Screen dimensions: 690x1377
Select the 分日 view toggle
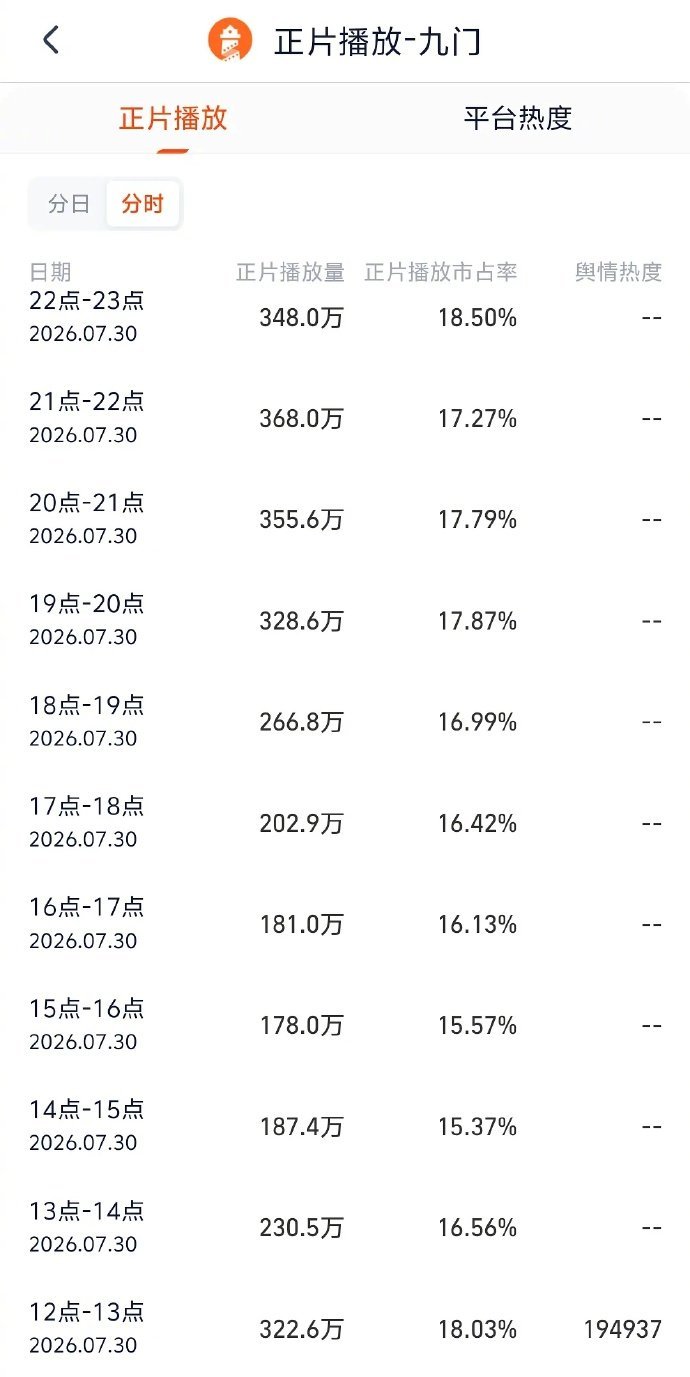click(x=69, y=204)
